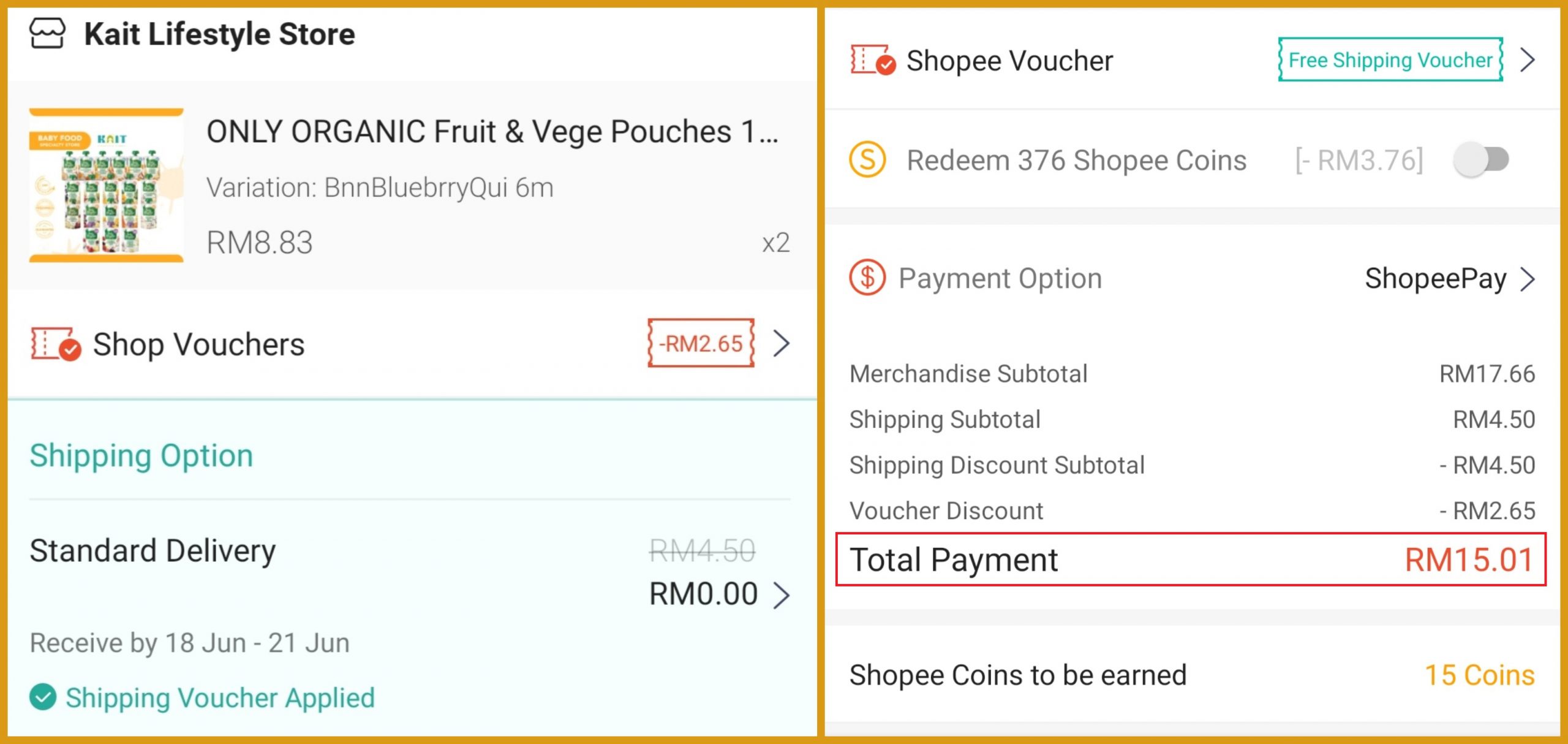
Task: Tap the Total Payment RM15.01 row
Action: [x=1191, y=560]
